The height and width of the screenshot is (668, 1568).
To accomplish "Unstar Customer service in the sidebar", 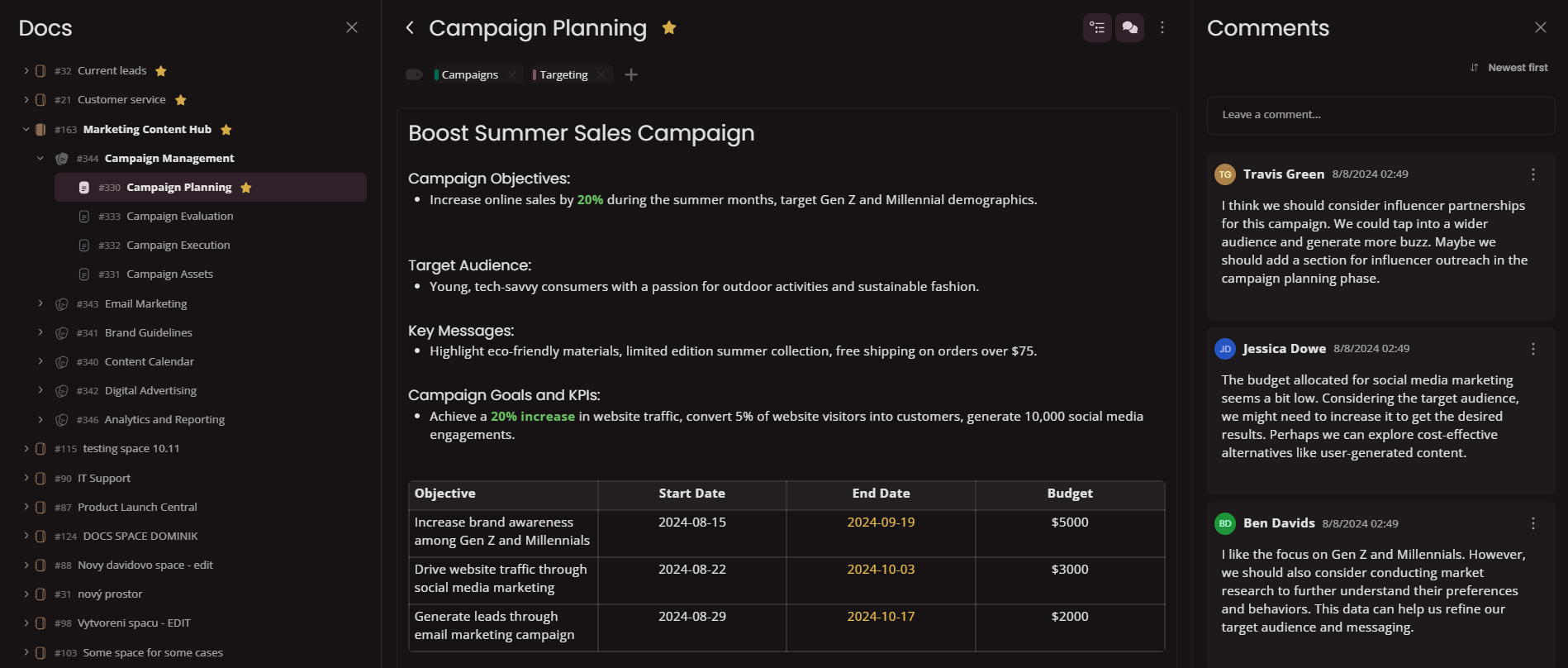I will pyautogui.click(x=181, y=100).
